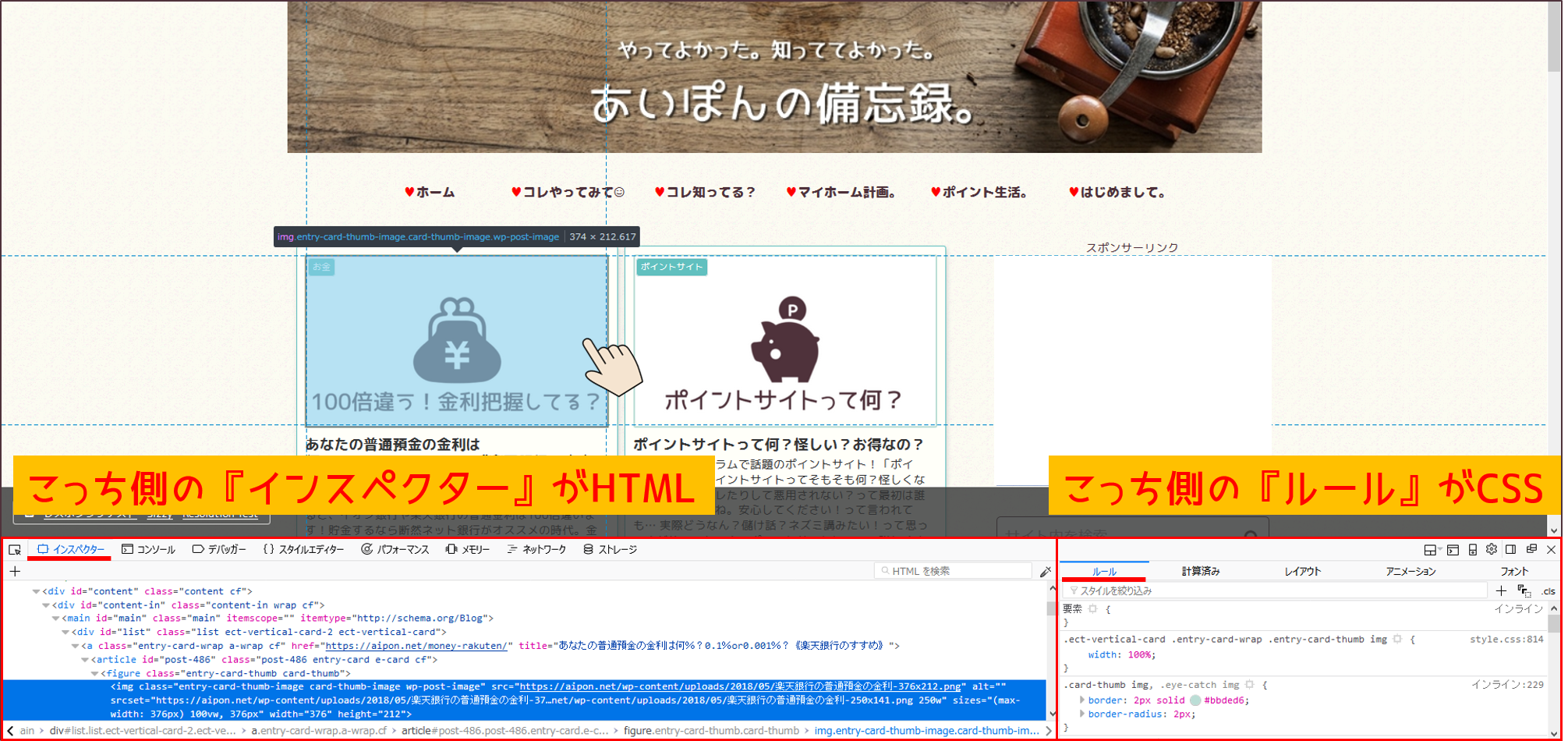Viewport: 1568px width, 741px height.
Task: Toggle the .cls class panel button
Action: tap(1548, 591)
